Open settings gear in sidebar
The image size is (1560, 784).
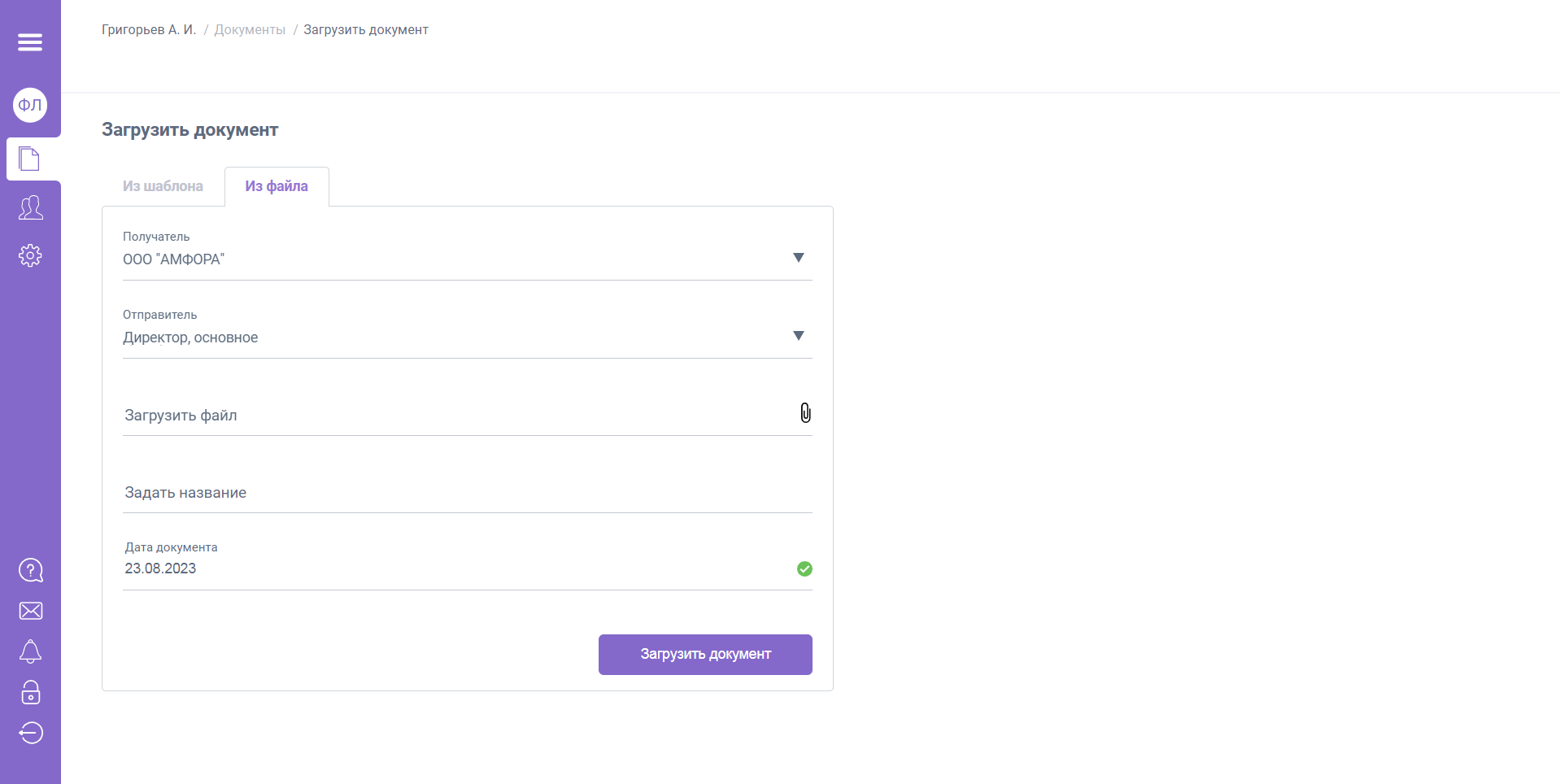30,255
